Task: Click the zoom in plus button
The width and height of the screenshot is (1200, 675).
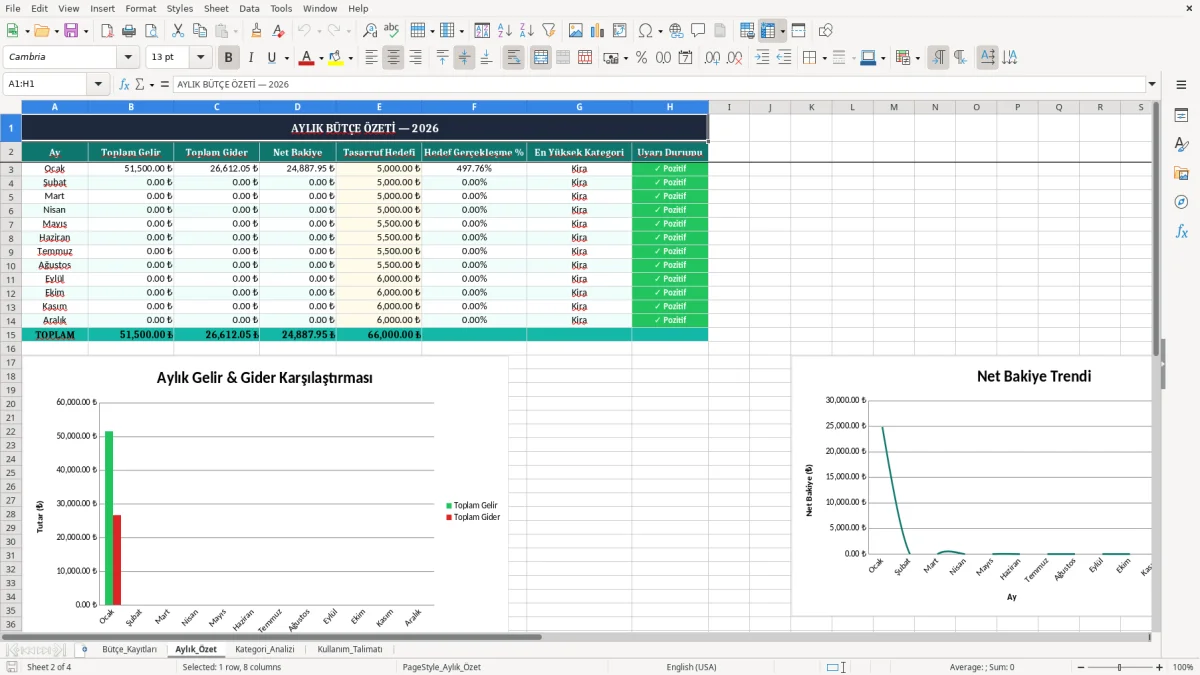Action: click(x=1159, y=667)
